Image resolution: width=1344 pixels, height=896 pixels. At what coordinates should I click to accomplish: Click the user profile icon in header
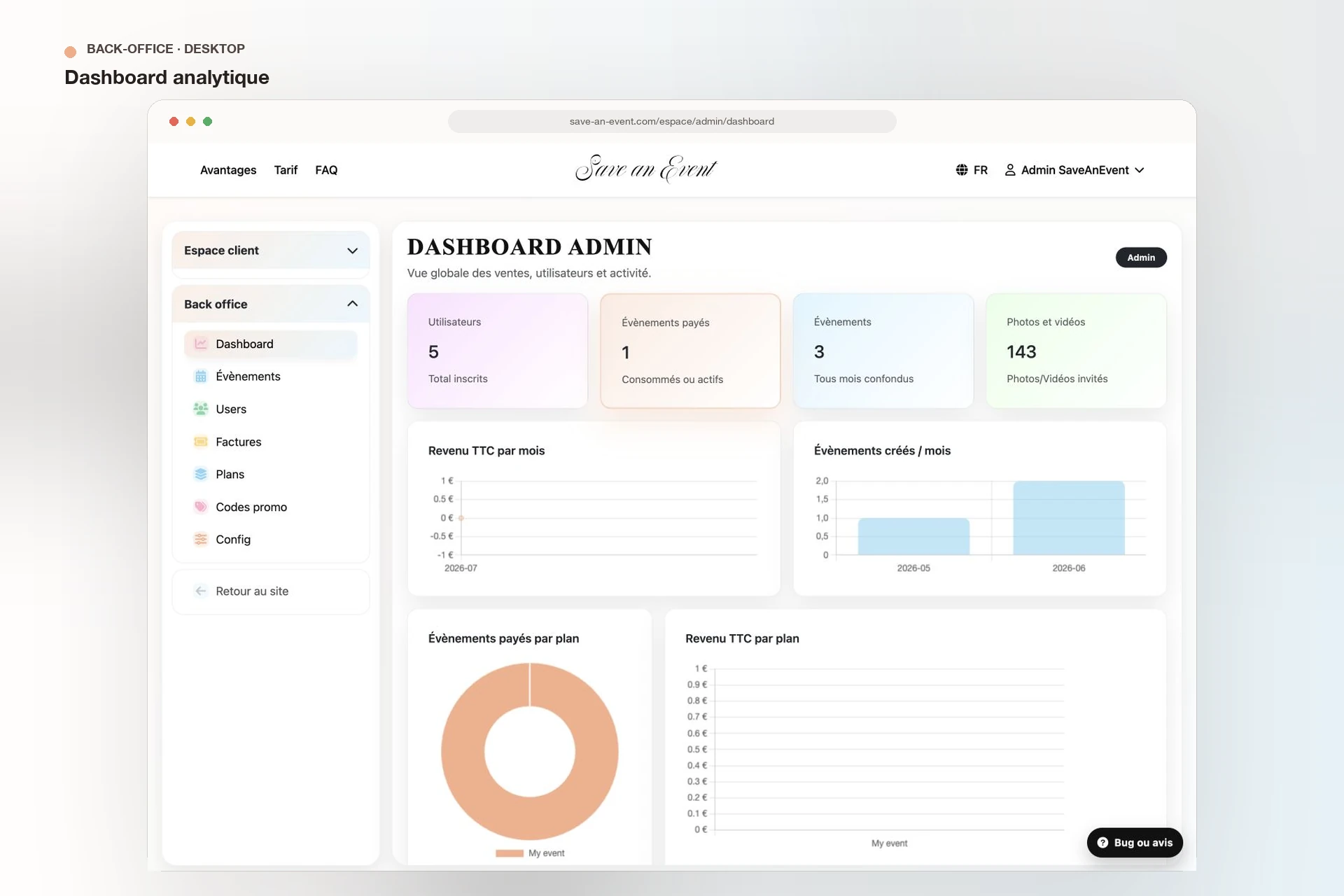tap(1010, 170)
